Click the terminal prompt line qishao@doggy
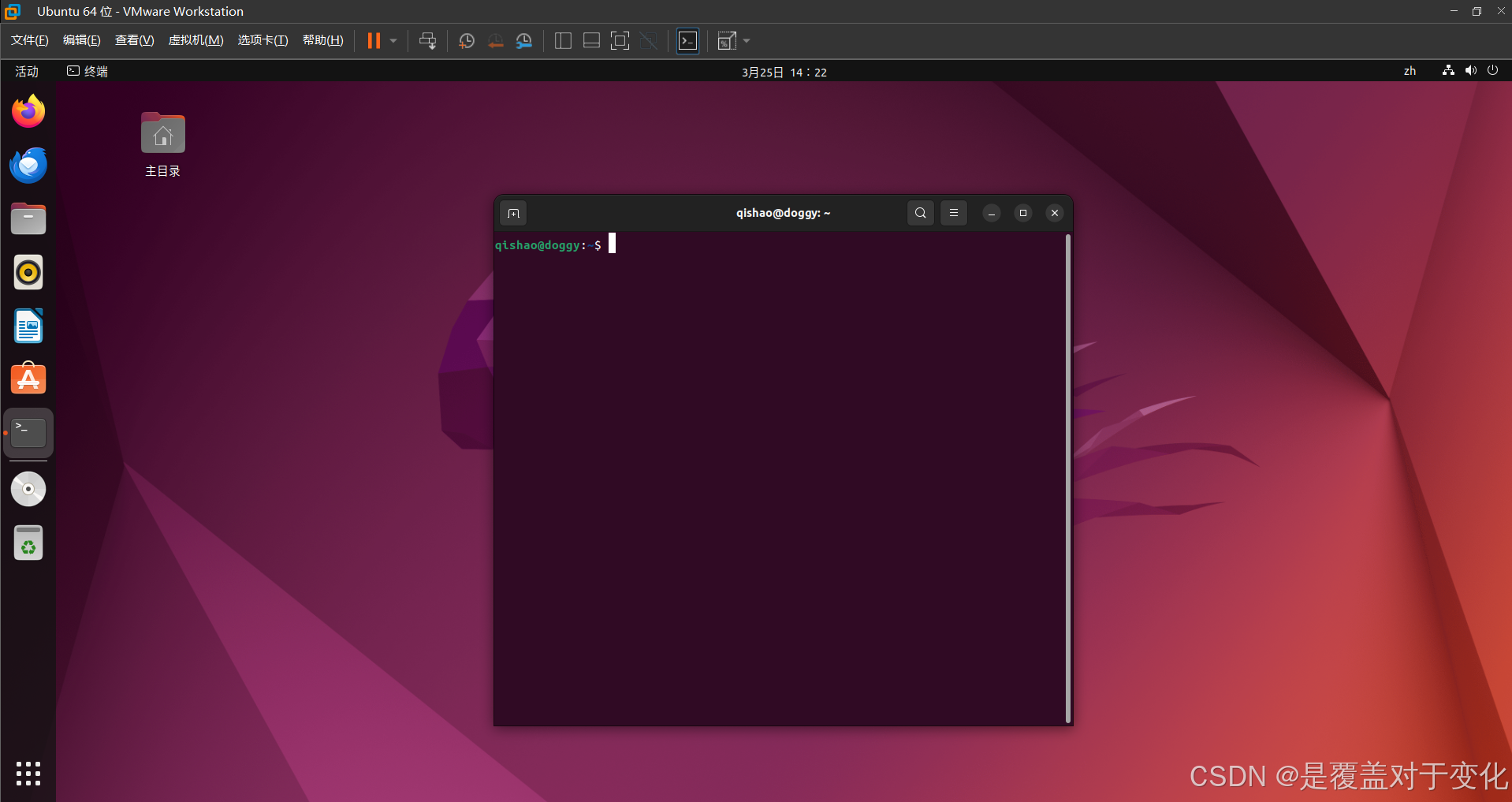Screen dimensions: 1512x802 pos(548,245)
